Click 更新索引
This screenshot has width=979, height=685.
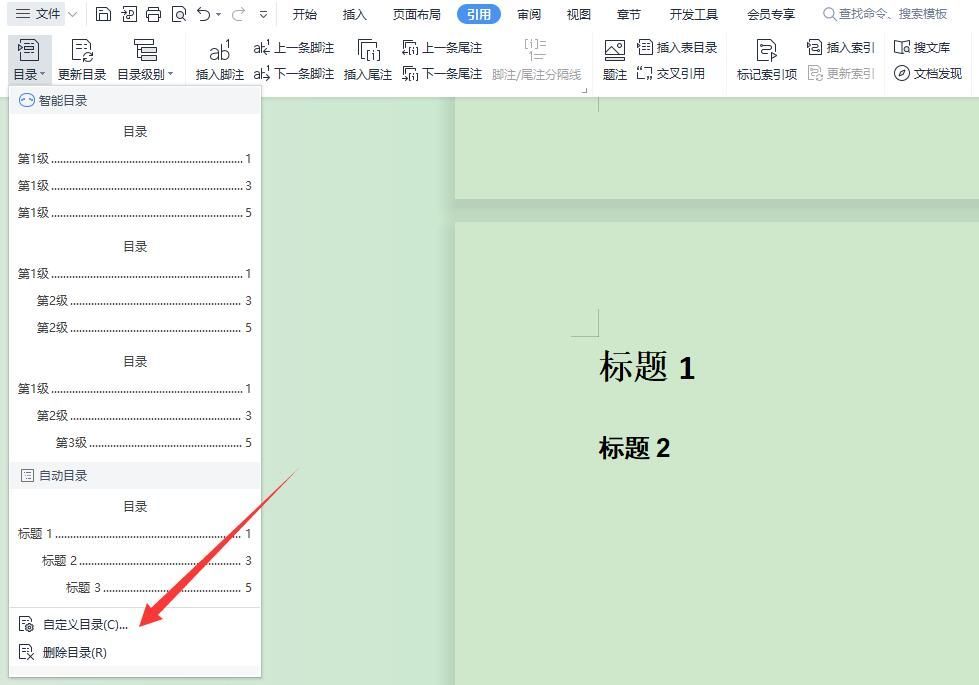coord(840,73)
